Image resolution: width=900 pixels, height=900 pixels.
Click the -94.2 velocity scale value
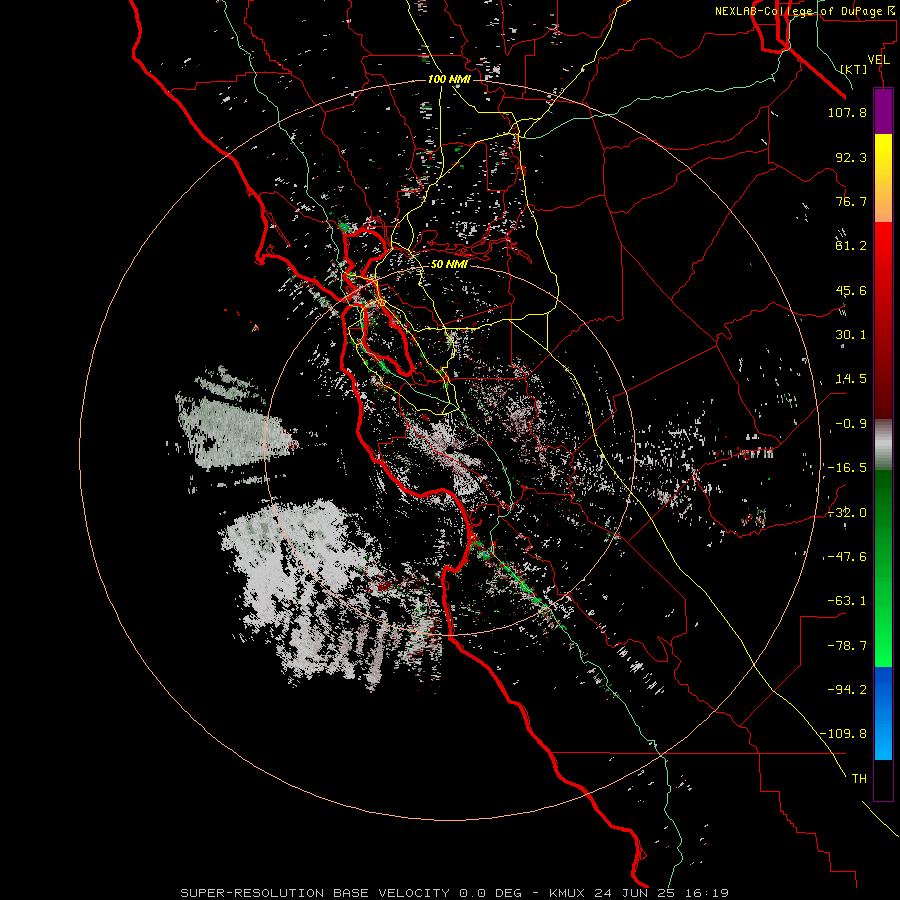tap(847, 689)
